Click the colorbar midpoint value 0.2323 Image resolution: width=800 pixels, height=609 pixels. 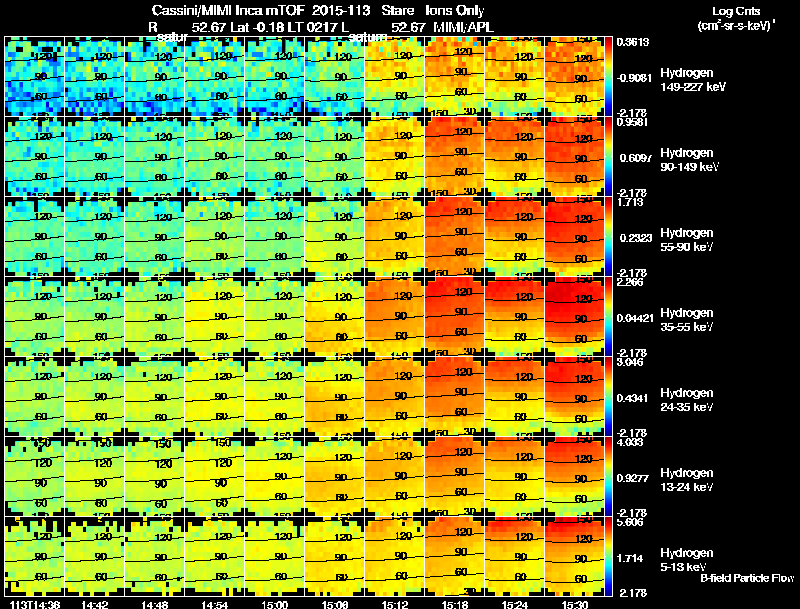636,238
